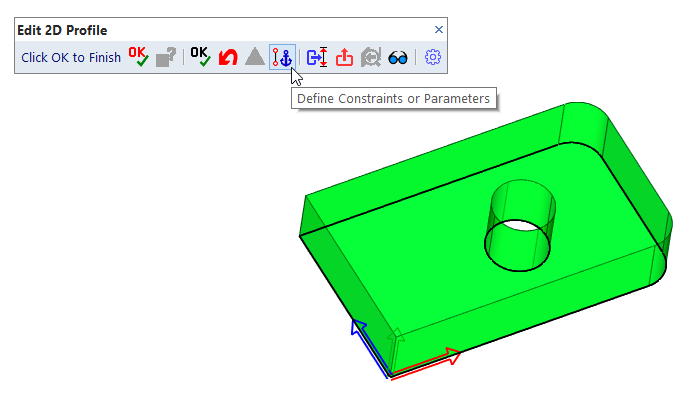Viewport: 689px width, 399px height.
Task: Open profile settings with the gear icon
Action: tap(433, 57)
